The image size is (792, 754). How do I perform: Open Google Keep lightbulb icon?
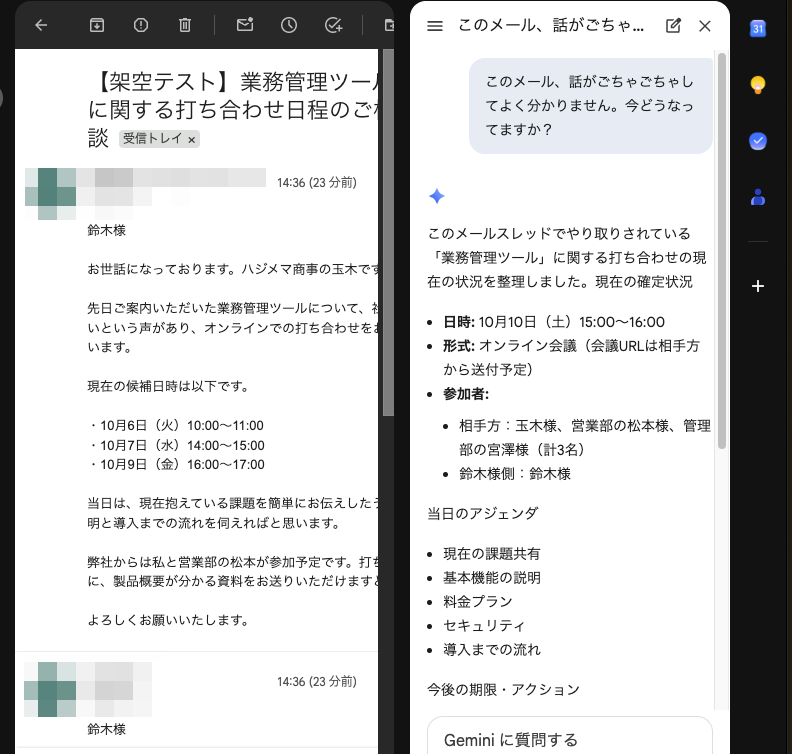[x=758, y=85]
